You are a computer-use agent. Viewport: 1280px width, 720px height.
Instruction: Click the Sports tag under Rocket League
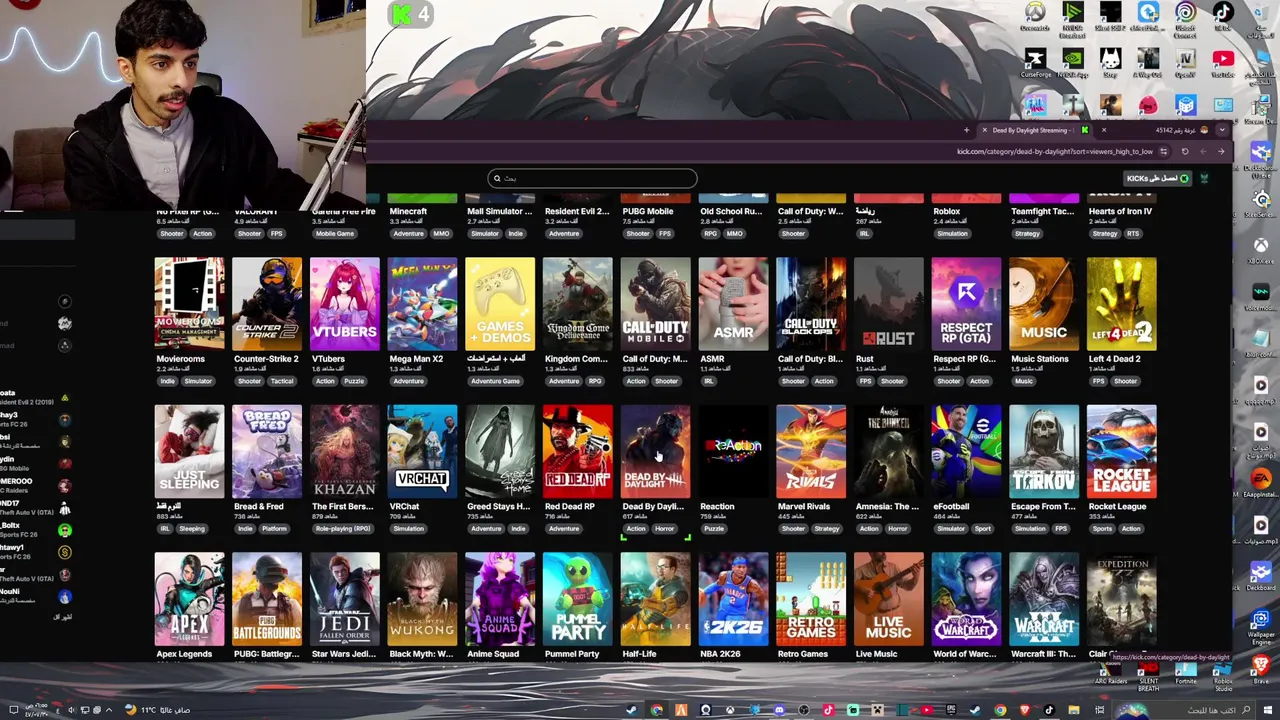pos(1102,528)
